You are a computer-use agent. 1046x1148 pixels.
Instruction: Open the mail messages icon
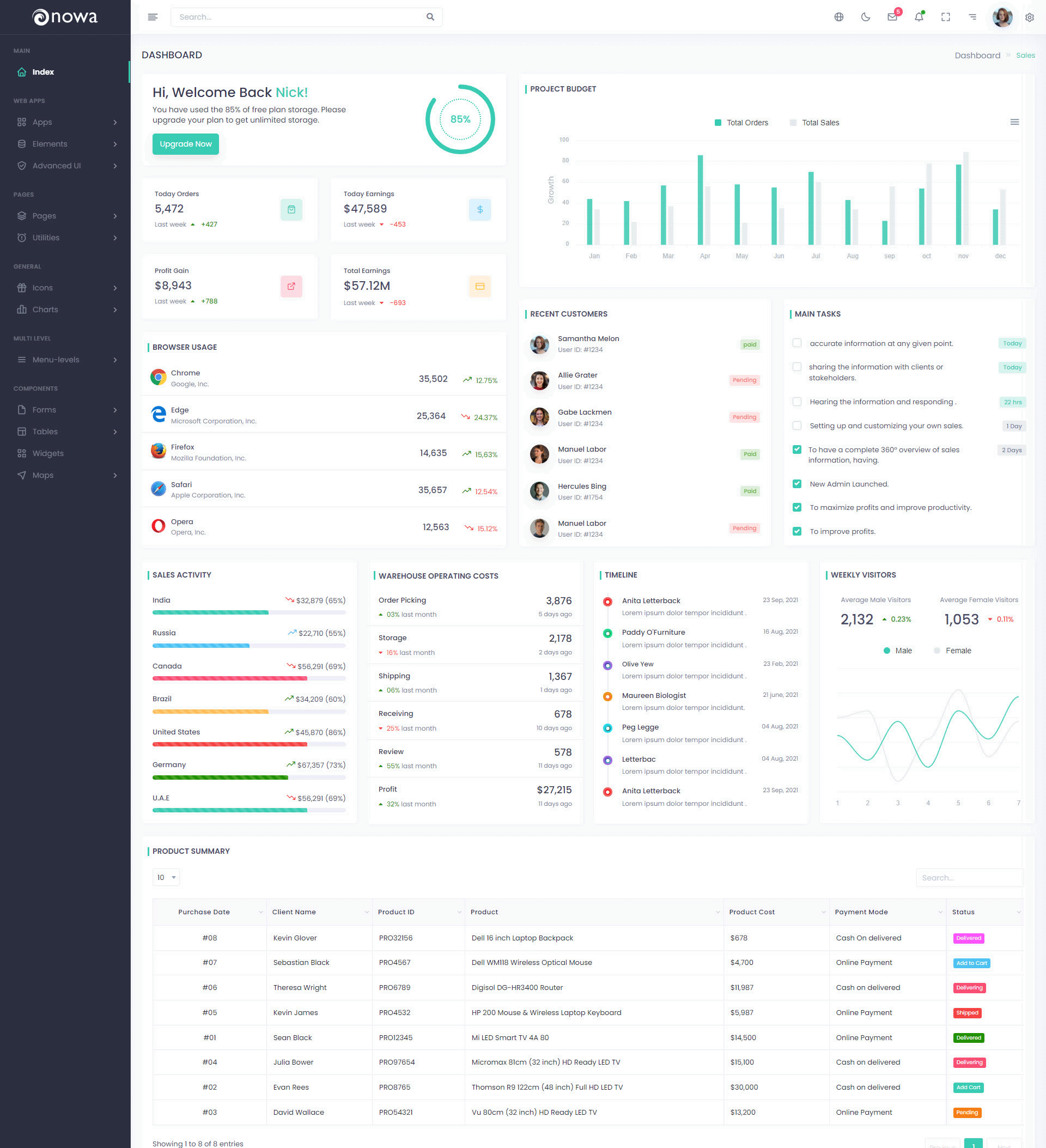pos(892,17)
